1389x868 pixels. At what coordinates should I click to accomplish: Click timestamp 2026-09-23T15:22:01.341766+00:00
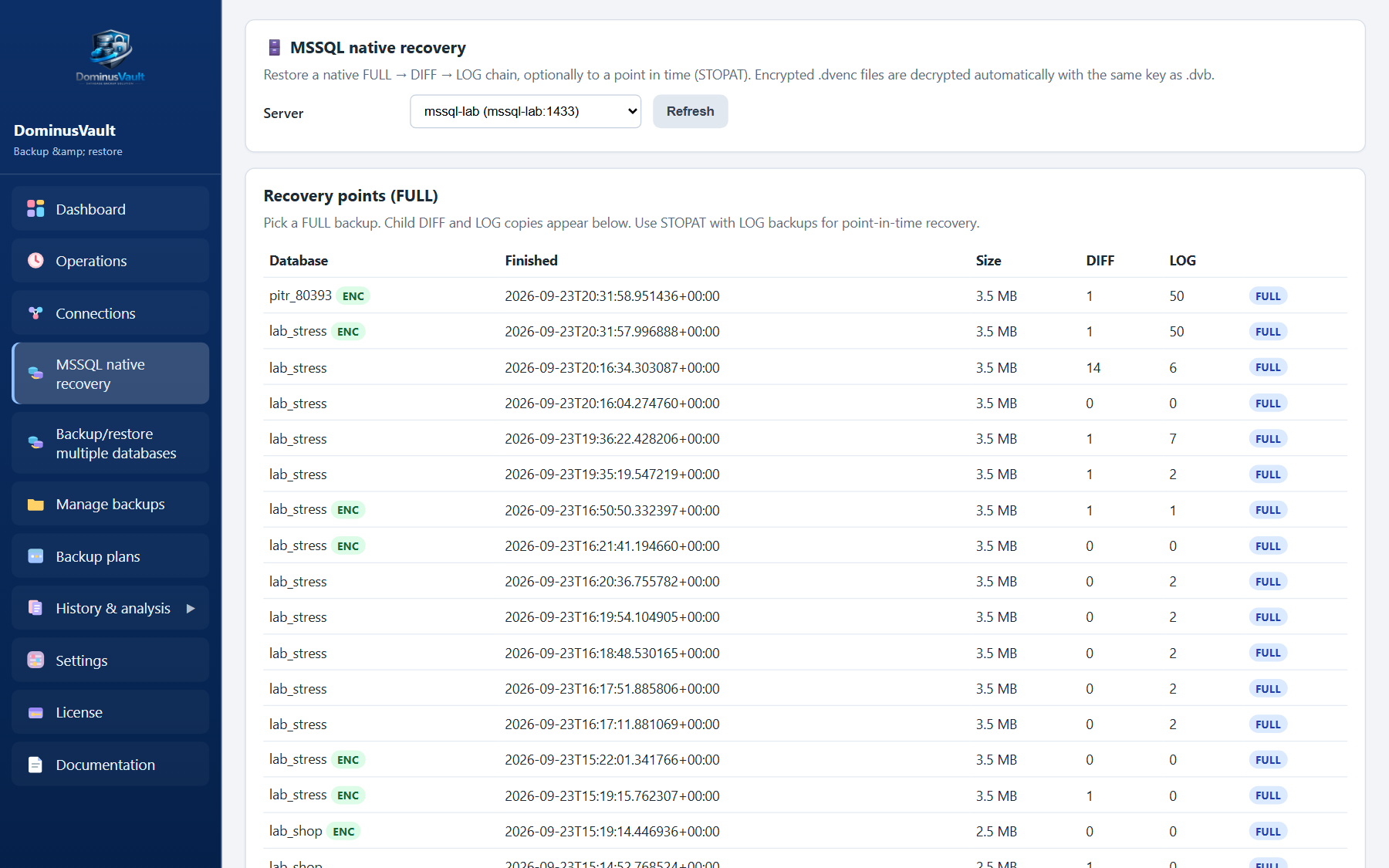pos(612,760)
